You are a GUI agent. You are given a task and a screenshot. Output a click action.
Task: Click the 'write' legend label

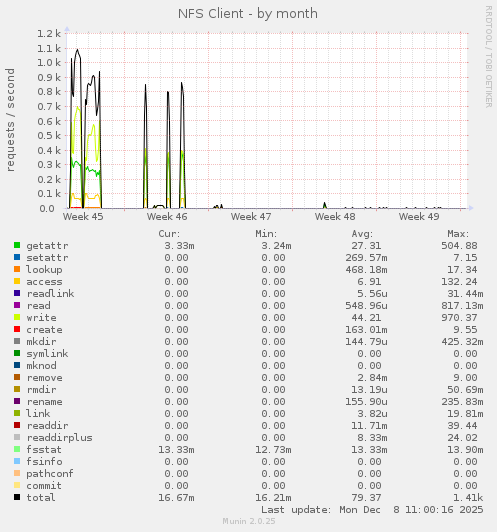pyautogui.click(x=41, y=318)
